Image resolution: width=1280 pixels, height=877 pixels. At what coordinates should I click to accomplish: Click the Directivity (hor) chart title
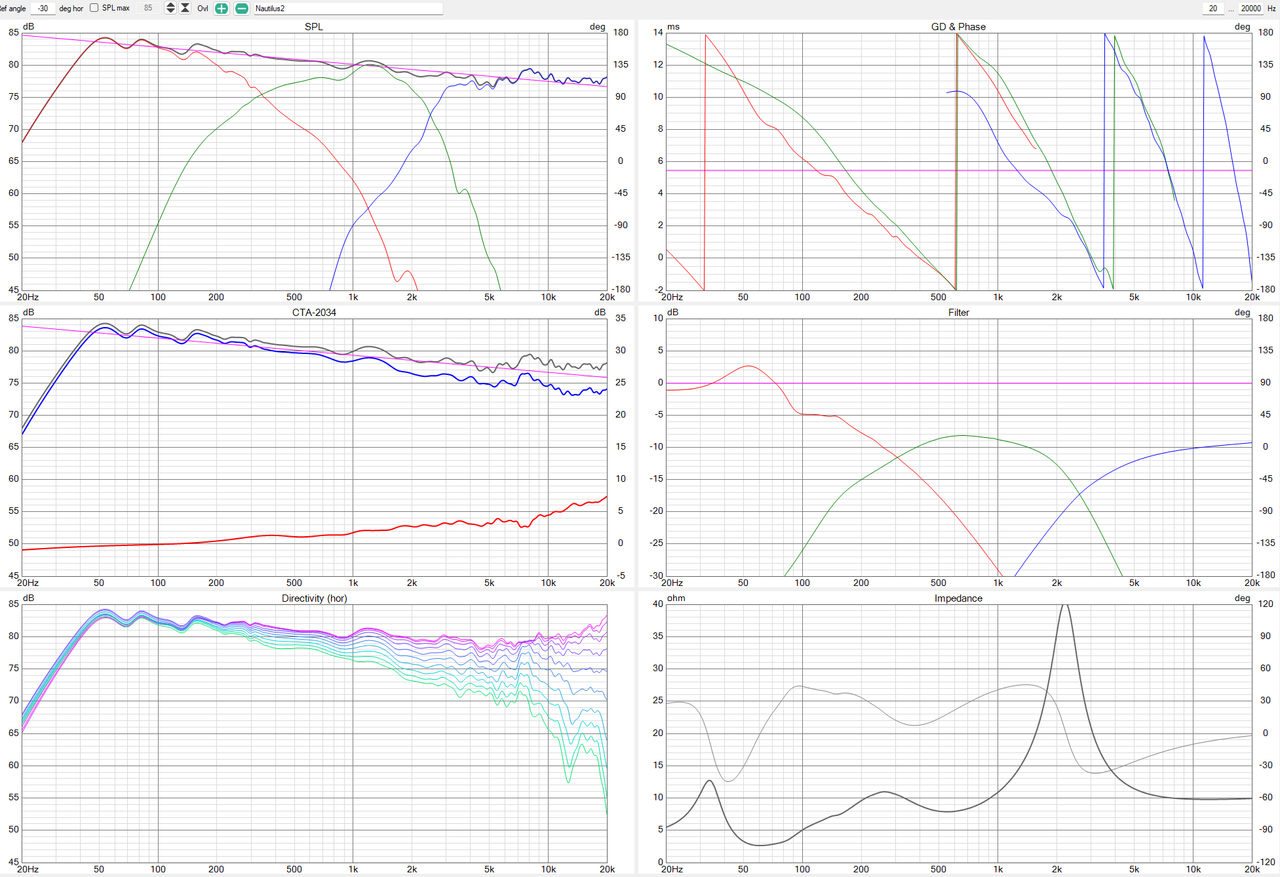(313, 598)
